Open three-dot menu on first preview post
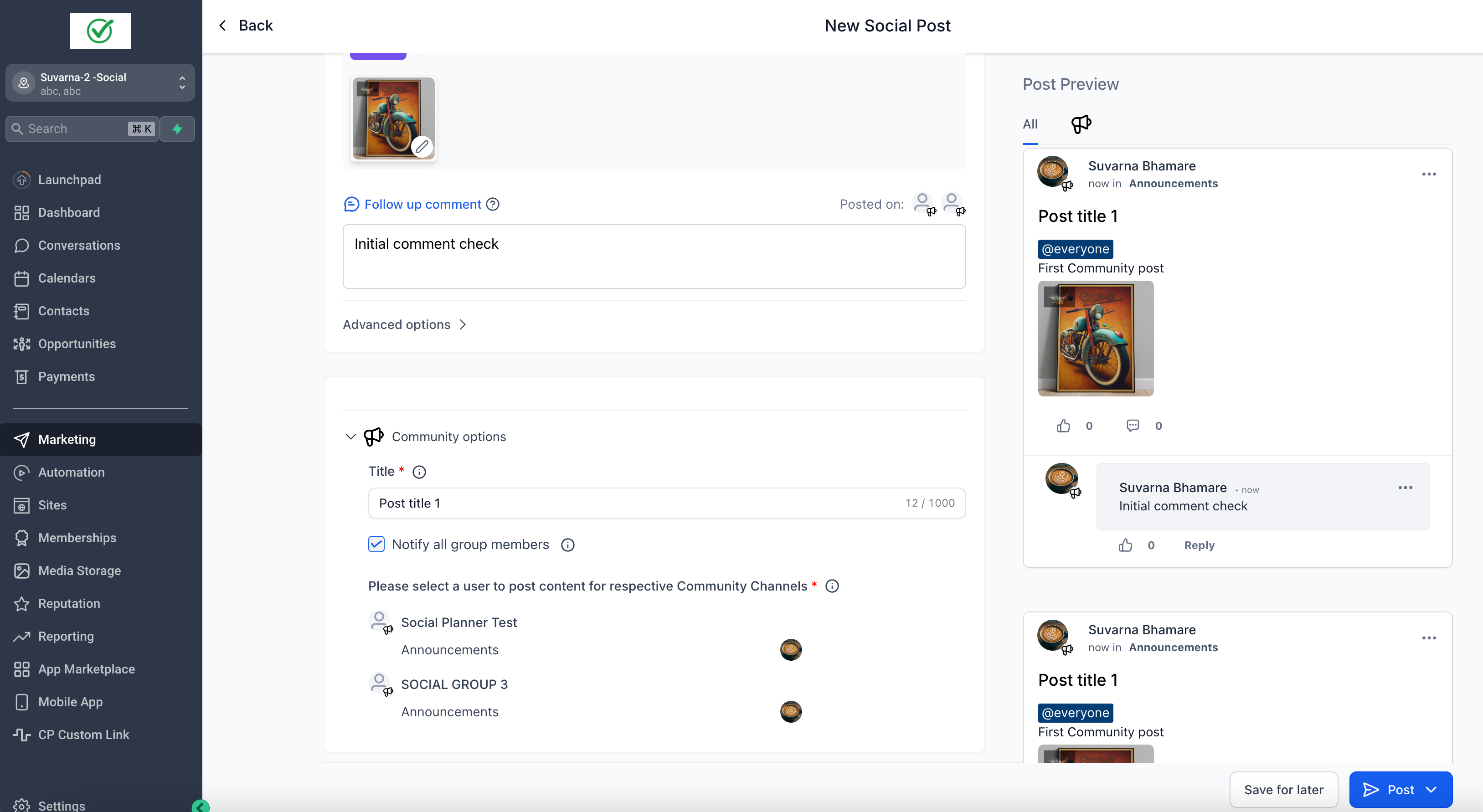This screenshot has width=1483, height=812. 1428,175
